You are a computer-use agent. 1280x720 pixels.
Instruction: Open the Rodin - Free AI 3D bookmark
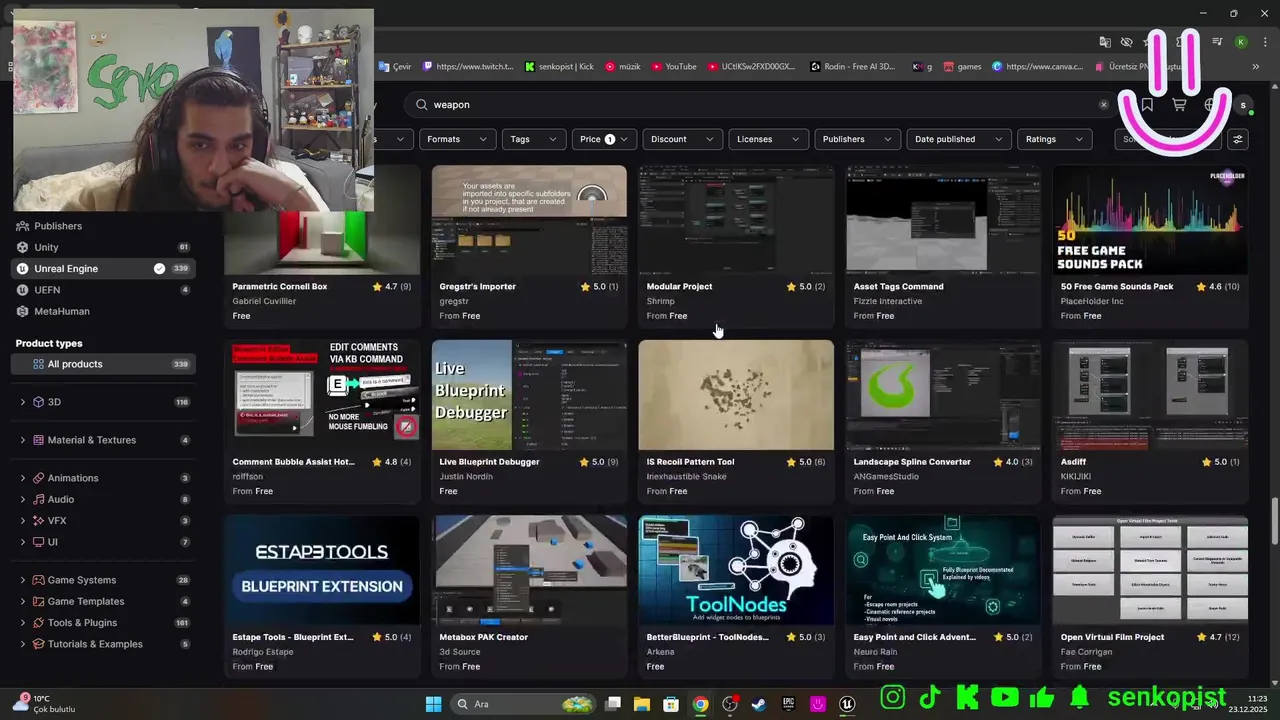pyautogui.click(x=853, y=67)
